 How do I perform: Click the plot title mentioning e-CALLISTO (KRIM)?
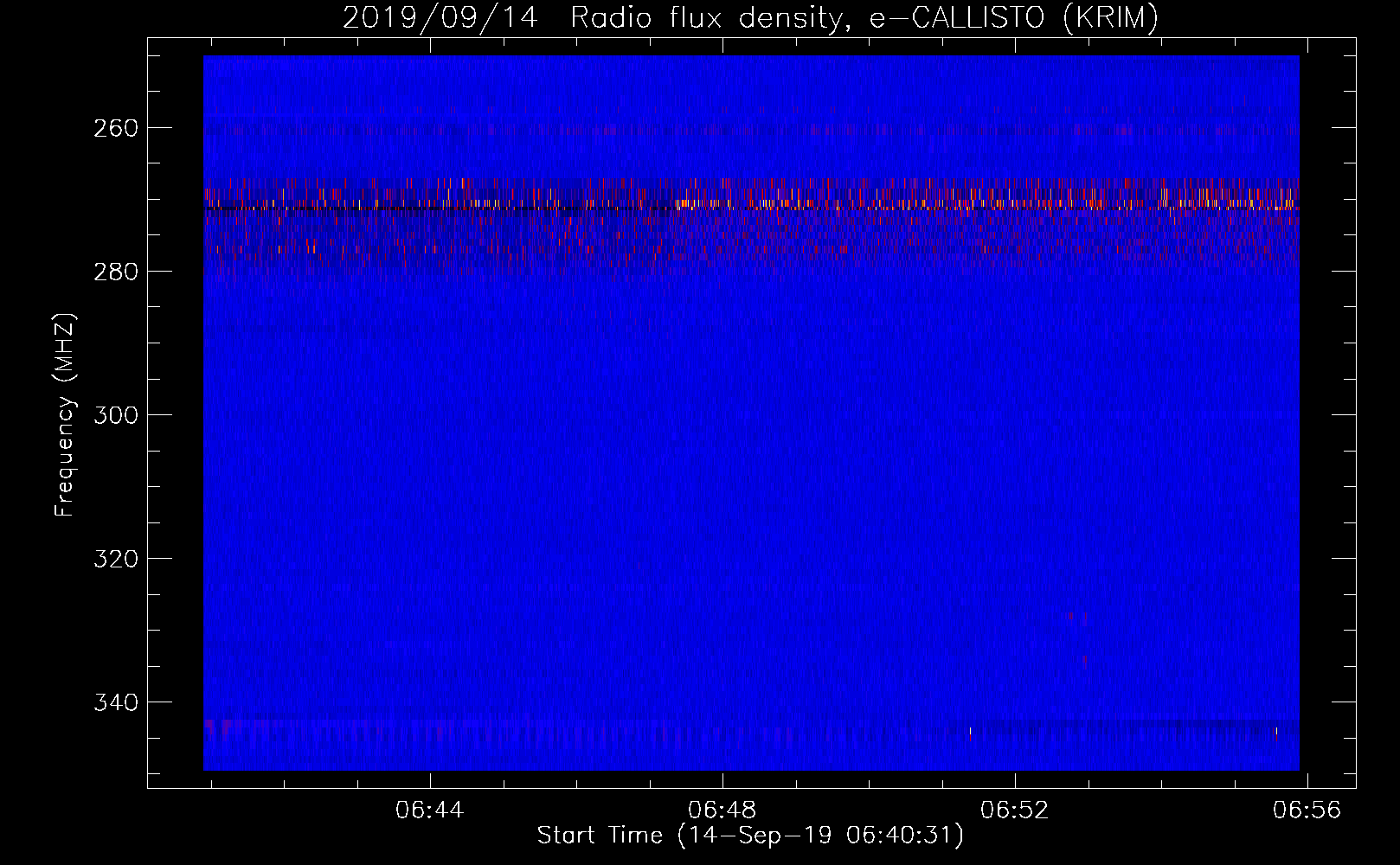coord(750,17)
